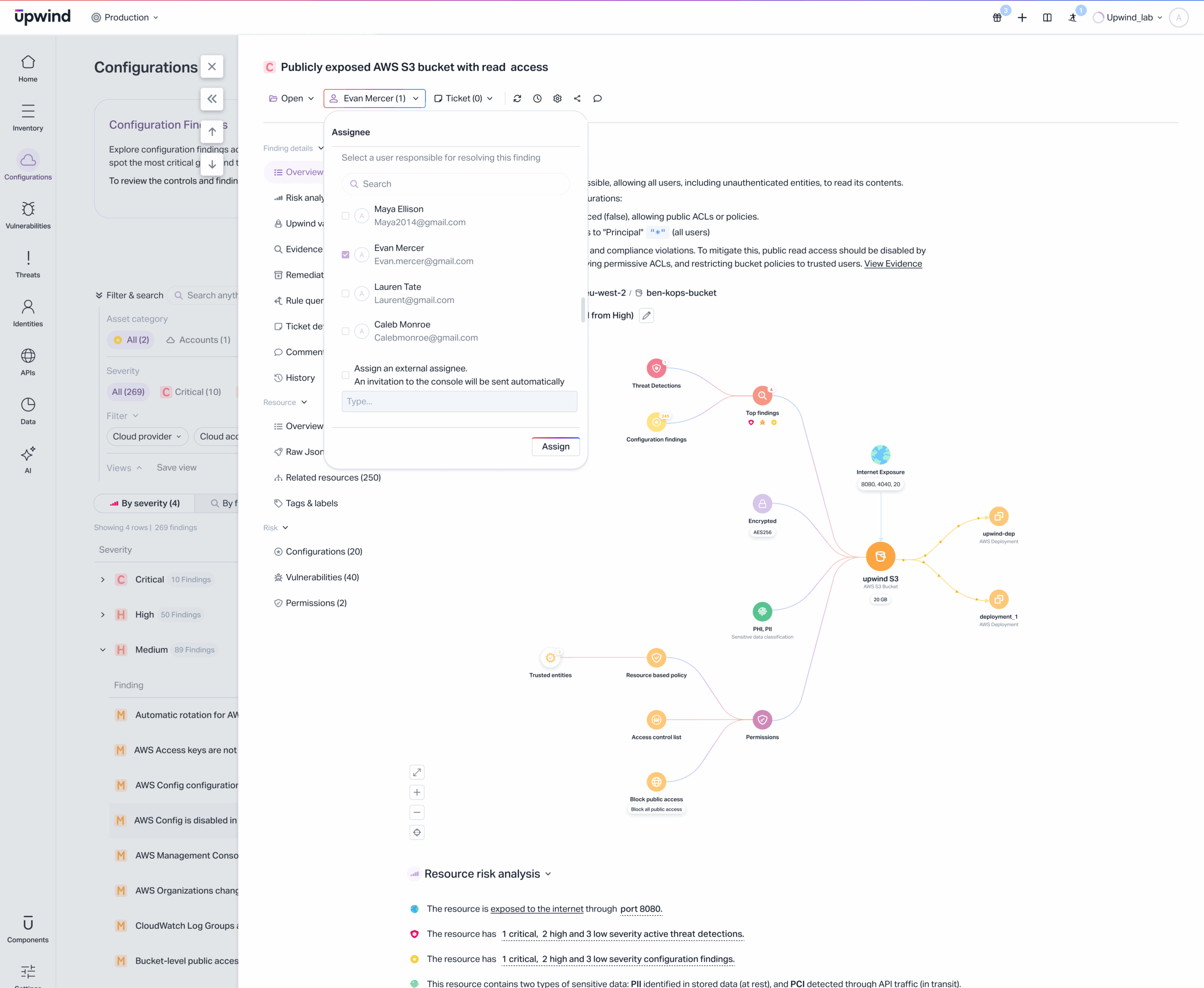This screenshot has width=1204, height=988.
Task: Go to Vulnerabilities (40) under Risk
Action: point(322,577)
